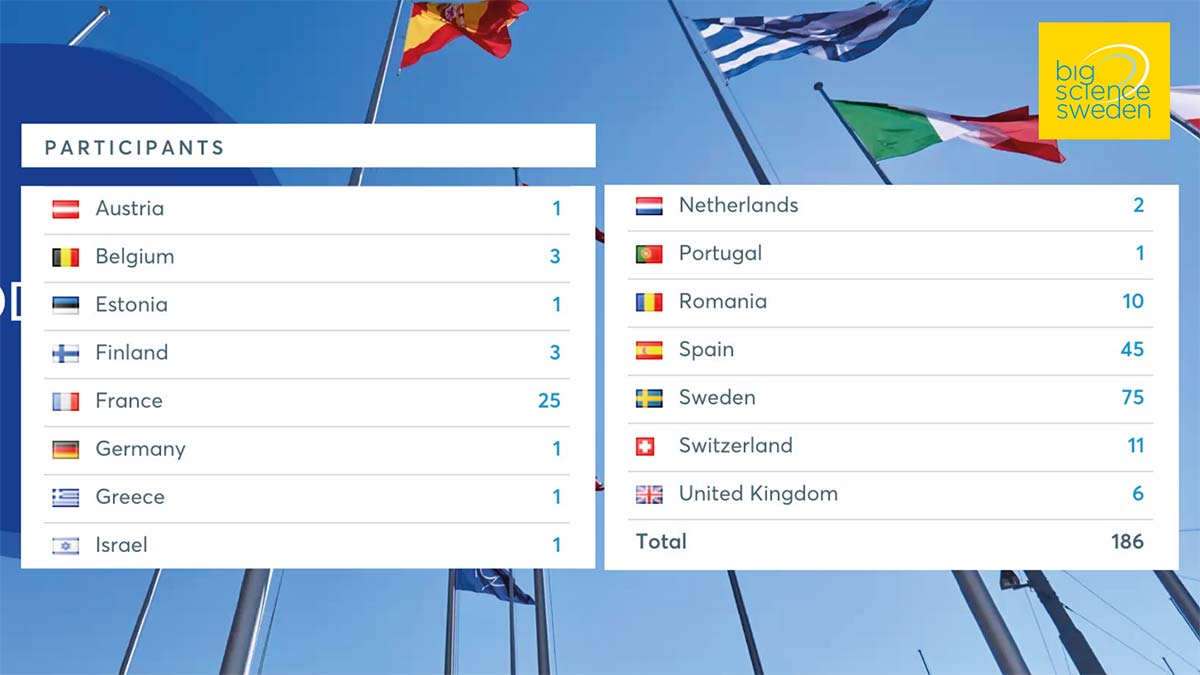
Task: Click the Belgium flag icon
Action: (x=66, y=257)
